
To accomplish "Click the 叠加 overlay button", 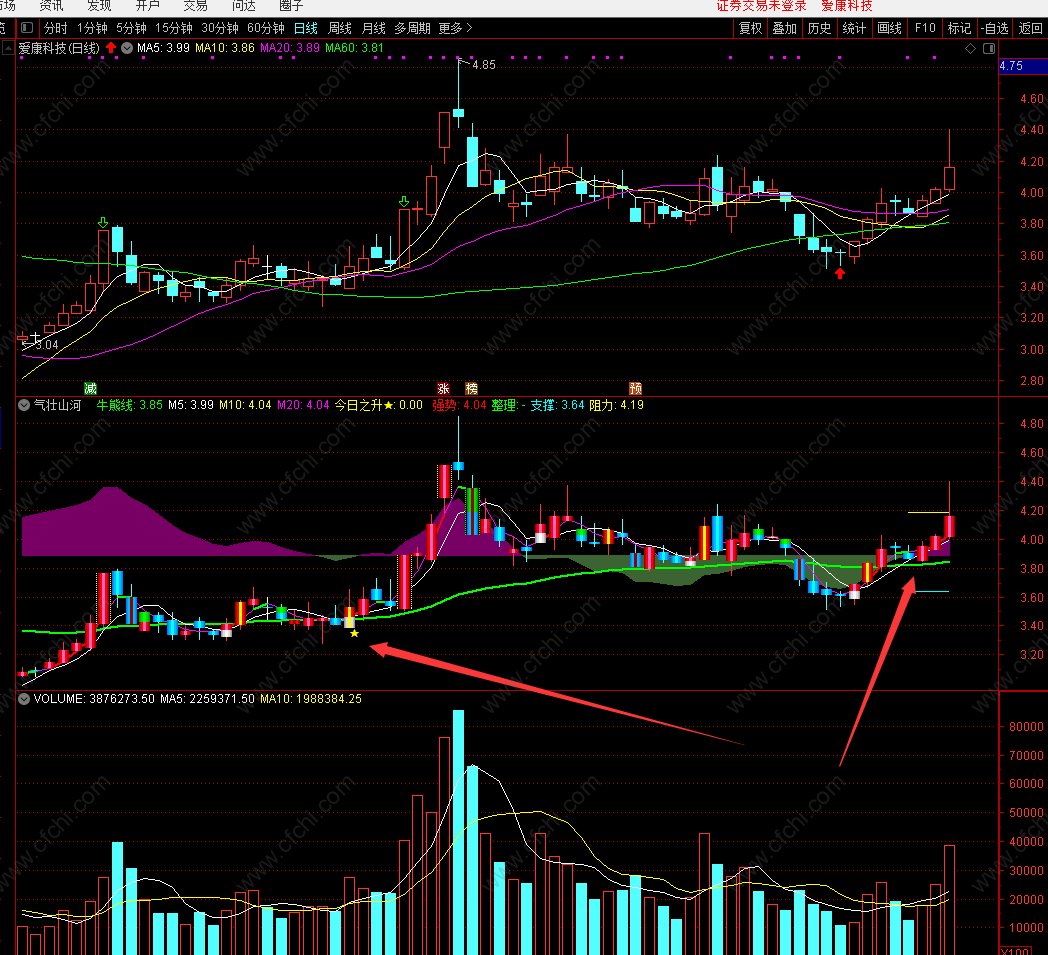I will coord(785,28).
